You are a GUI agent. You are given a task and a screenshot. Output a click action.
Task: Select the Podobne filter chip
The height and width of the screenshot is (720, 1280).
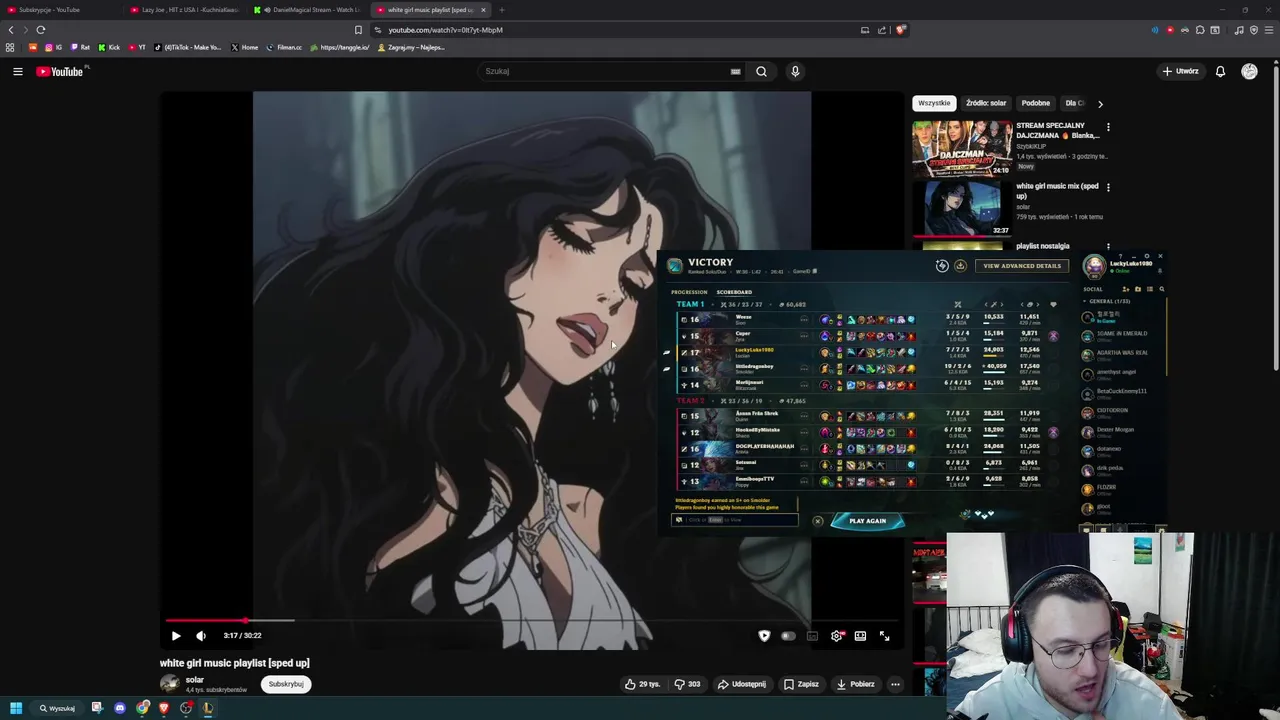point(1036,103)
